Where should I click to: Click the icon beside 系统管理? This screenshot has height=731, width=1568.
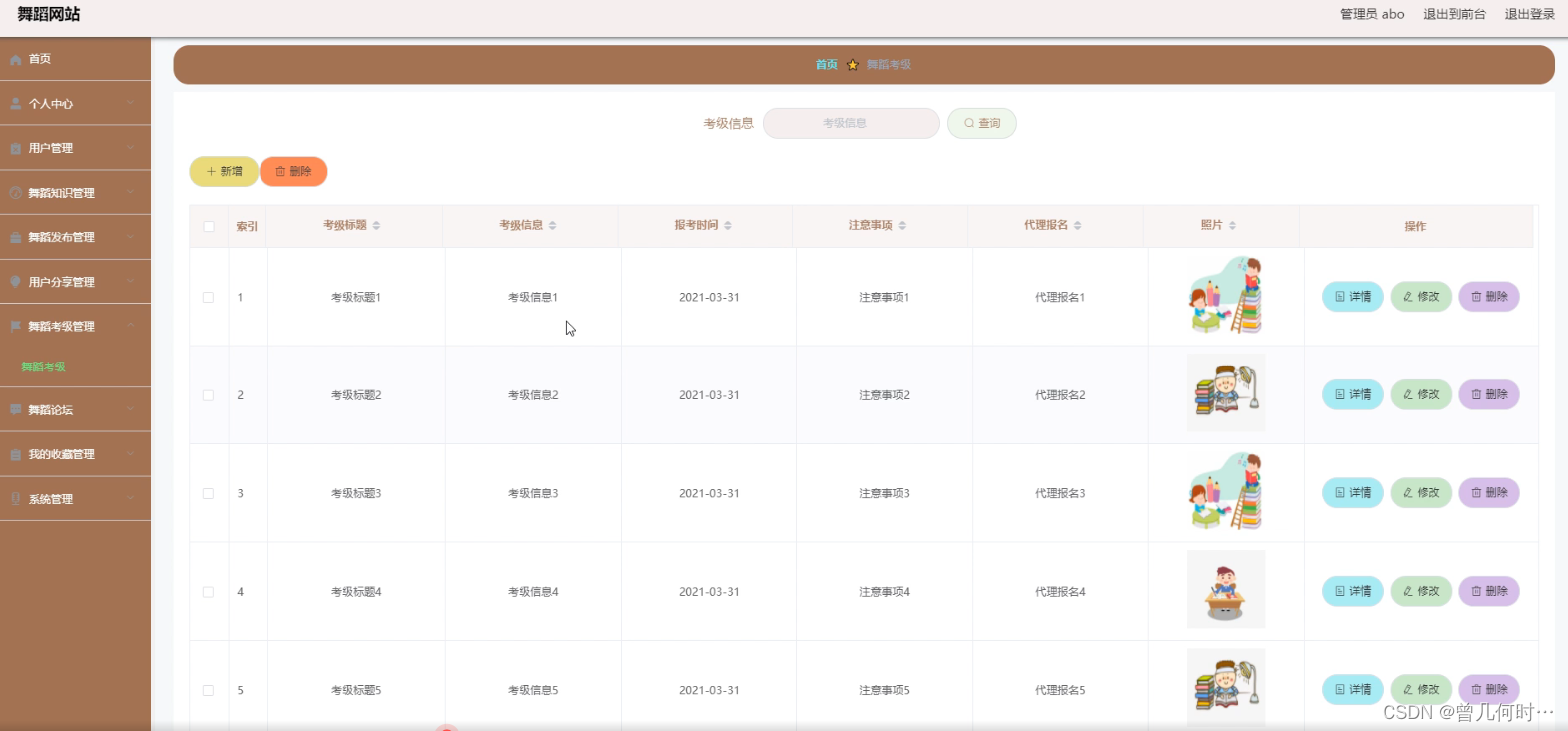coord(16,499)
